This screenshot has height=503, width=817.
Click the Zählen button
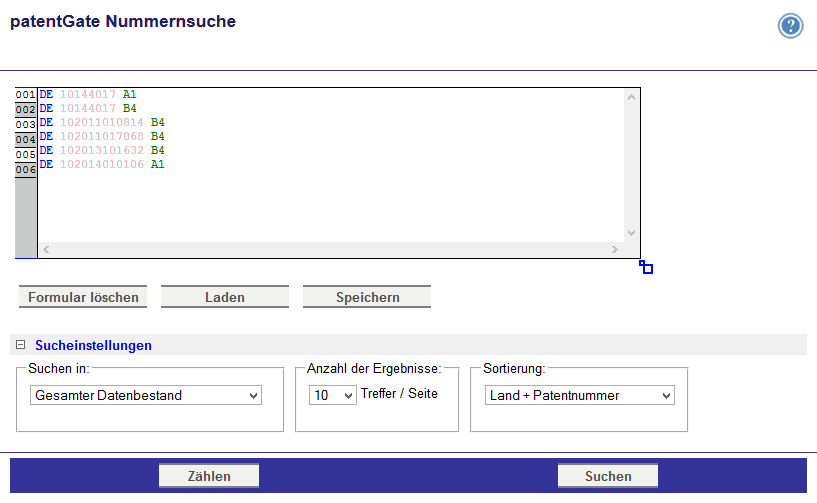pos(209,475)
